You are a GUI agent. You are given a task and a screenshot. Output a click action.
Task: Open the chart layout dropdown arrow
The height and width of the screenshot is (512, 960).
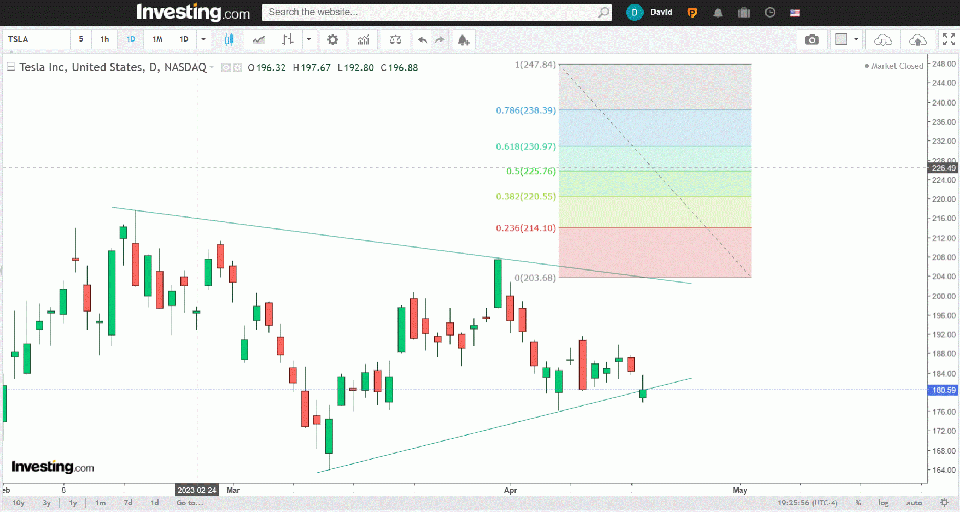pyautogui.click(x=856, y=40)
